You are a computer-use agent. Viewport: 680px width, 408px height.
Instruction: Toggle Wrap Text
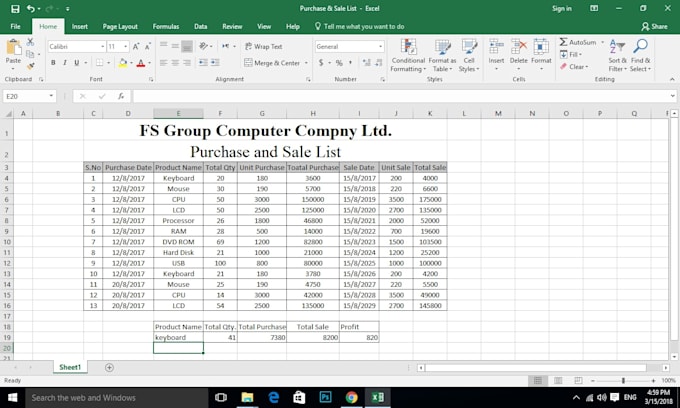(263, 46)
